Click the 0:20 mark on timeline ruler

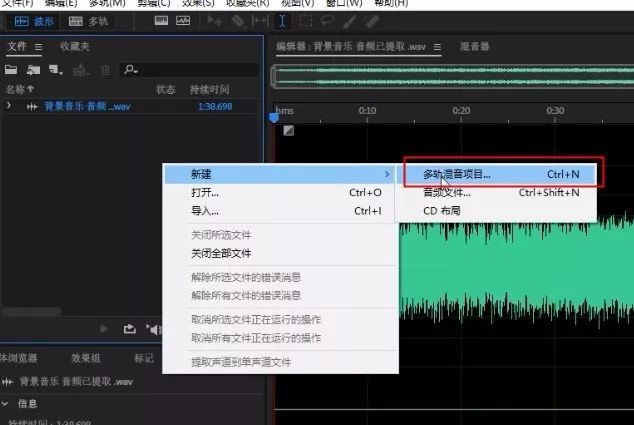point(461,111)
